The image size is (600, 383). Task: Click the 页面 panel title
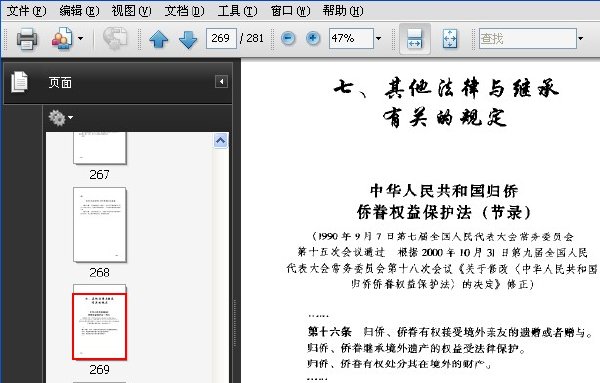click(x=60, y=82)
